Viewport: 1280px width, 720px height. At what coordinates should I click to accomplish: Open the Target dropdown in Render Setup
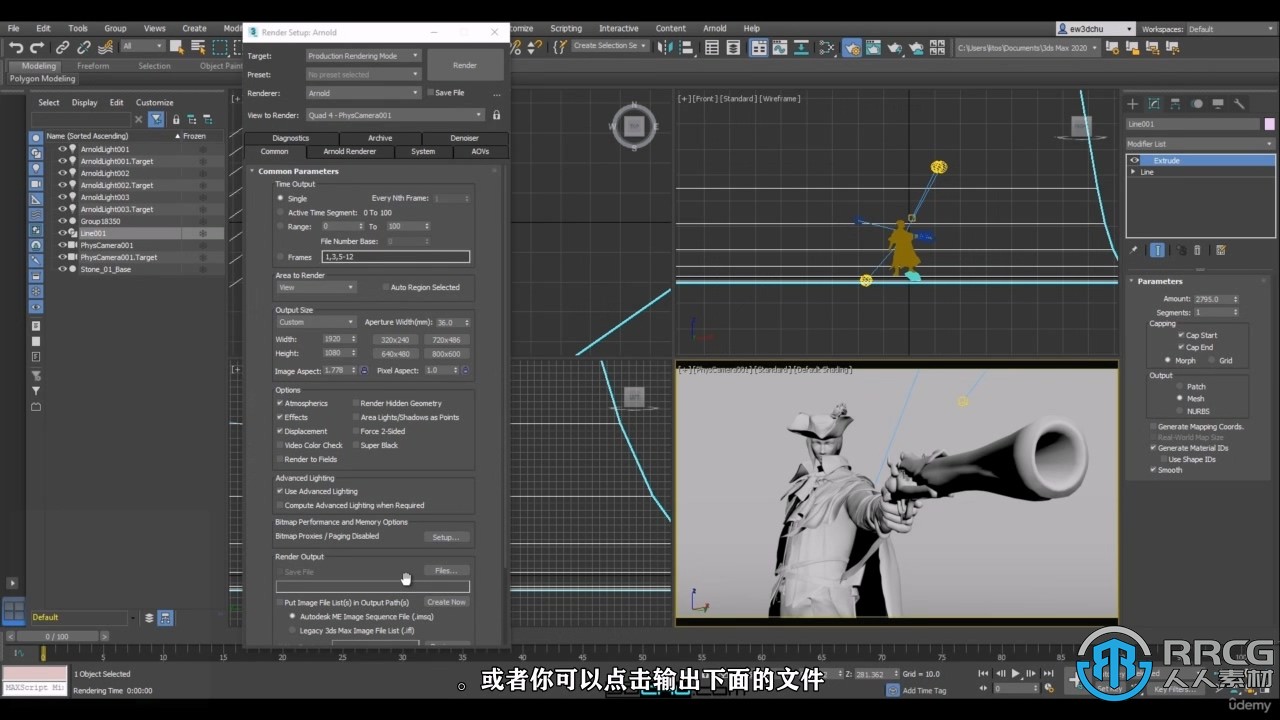[x=363, y=56]
